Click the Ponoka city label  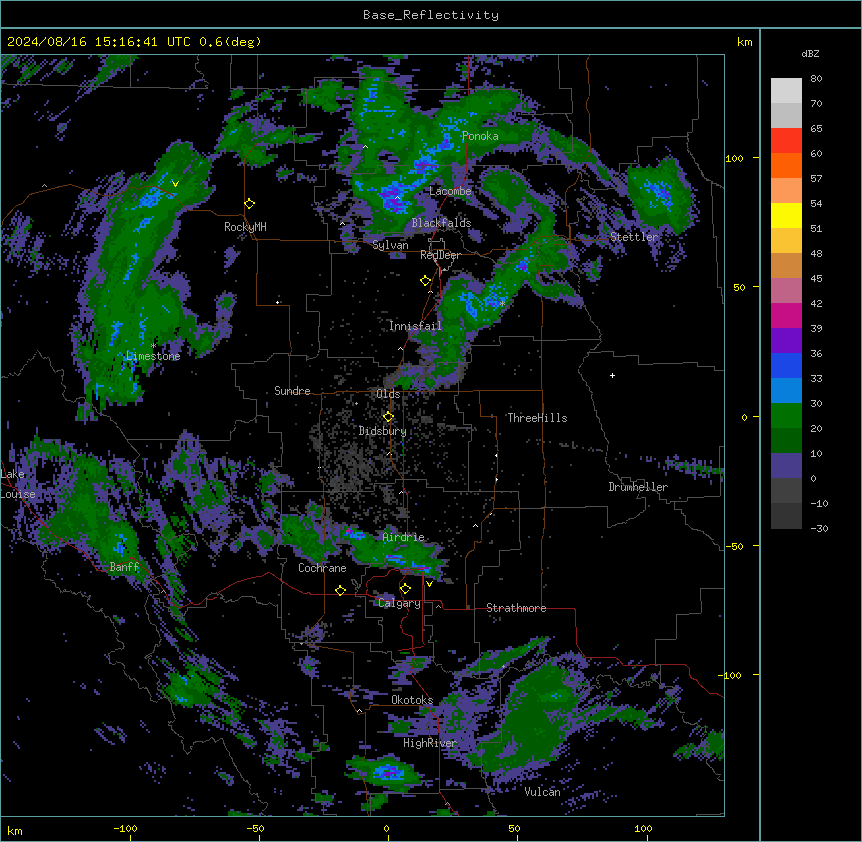click(x=480, y=136)
